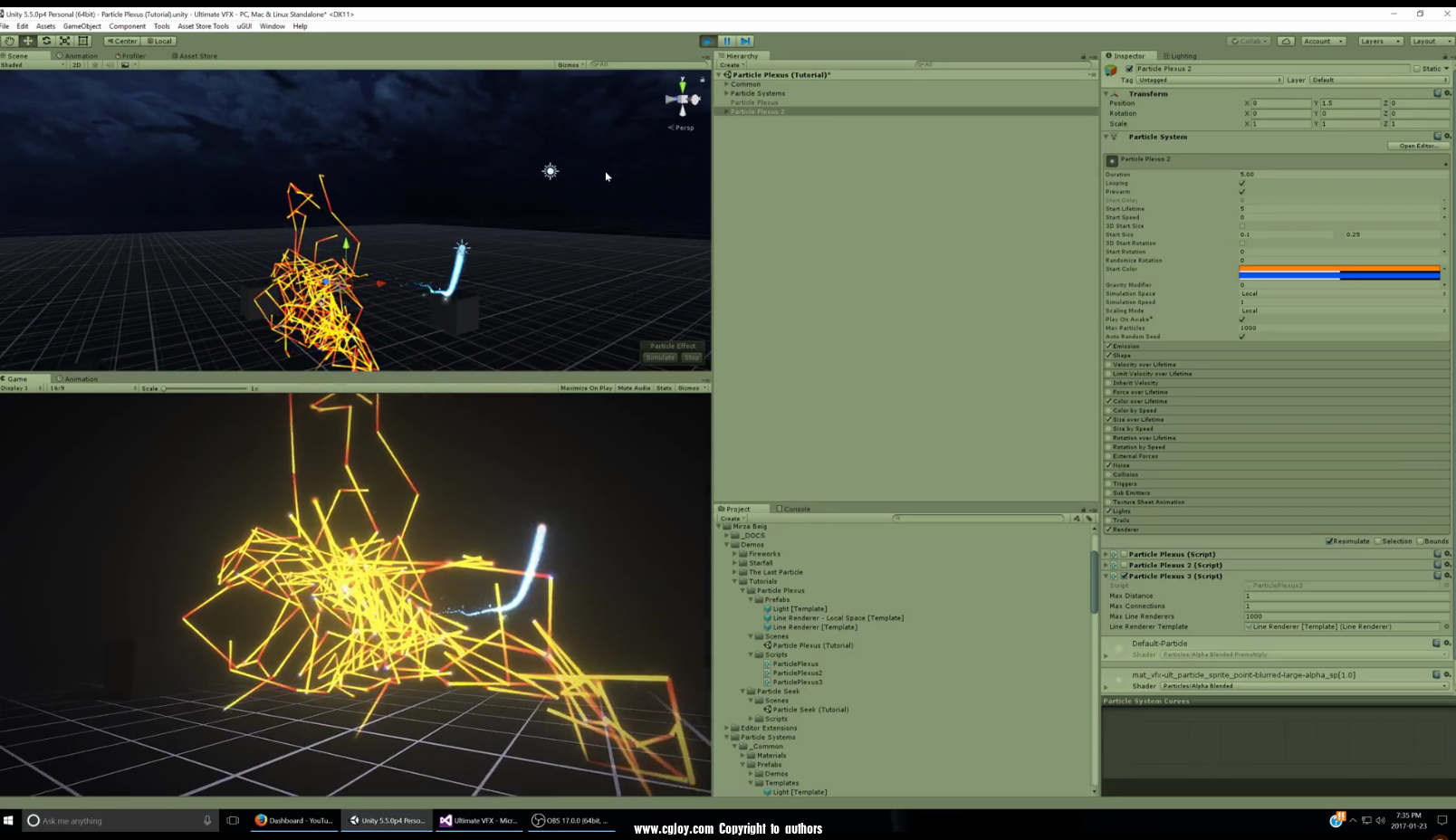The height and width of the screenshot is (840, 1456).
Task: Open Task View in taskbar
Action: point(233,820)
